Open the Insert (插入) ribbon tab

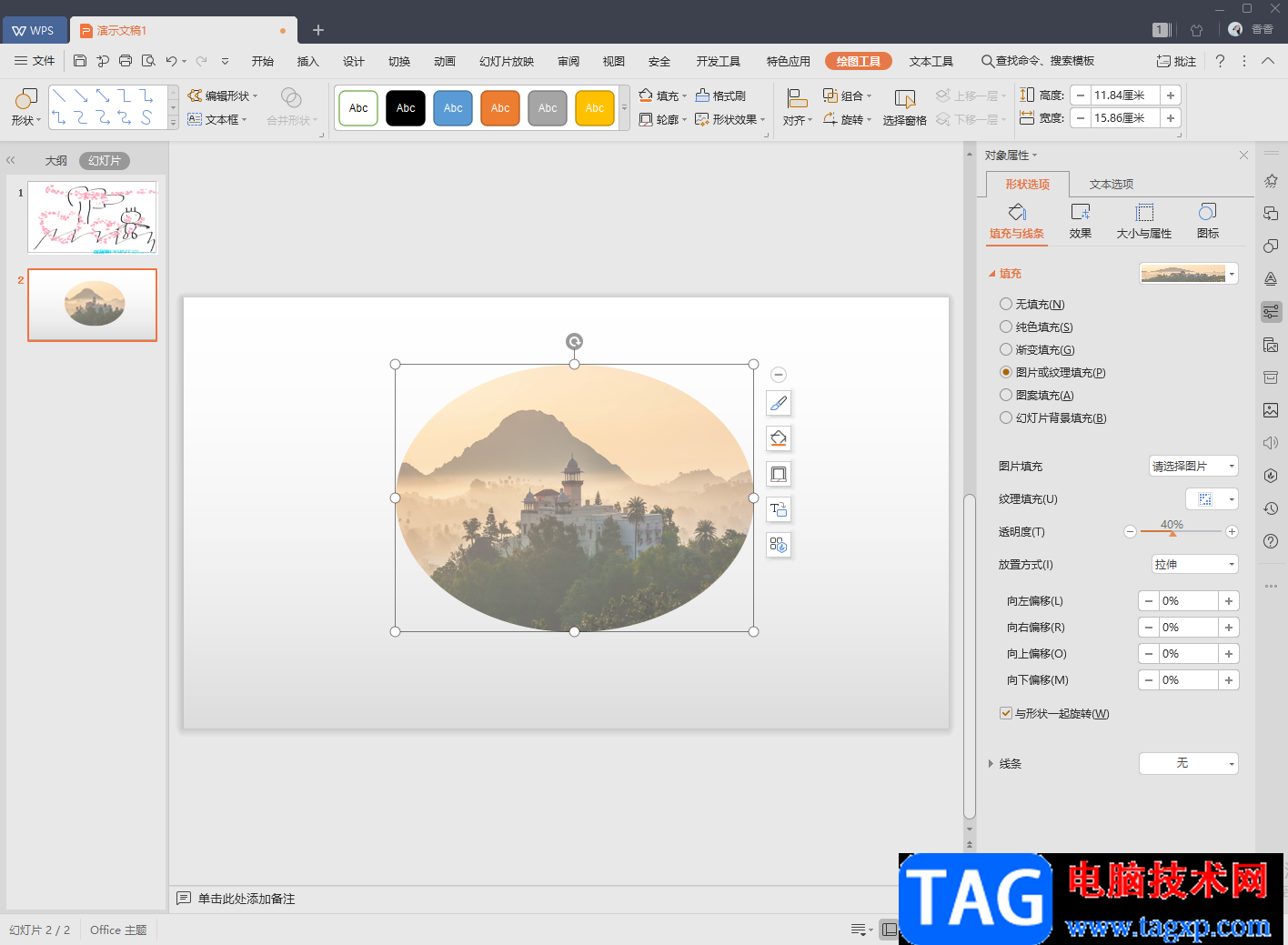tap(308, 61)
